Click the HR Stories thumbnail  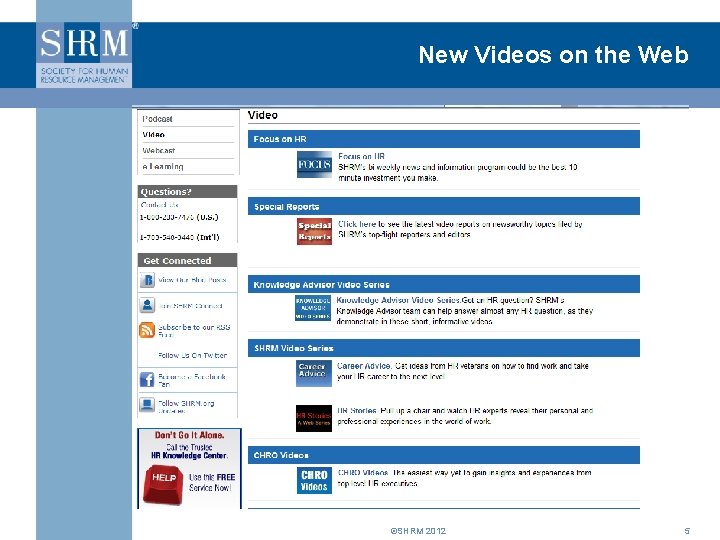click(314, 418)
